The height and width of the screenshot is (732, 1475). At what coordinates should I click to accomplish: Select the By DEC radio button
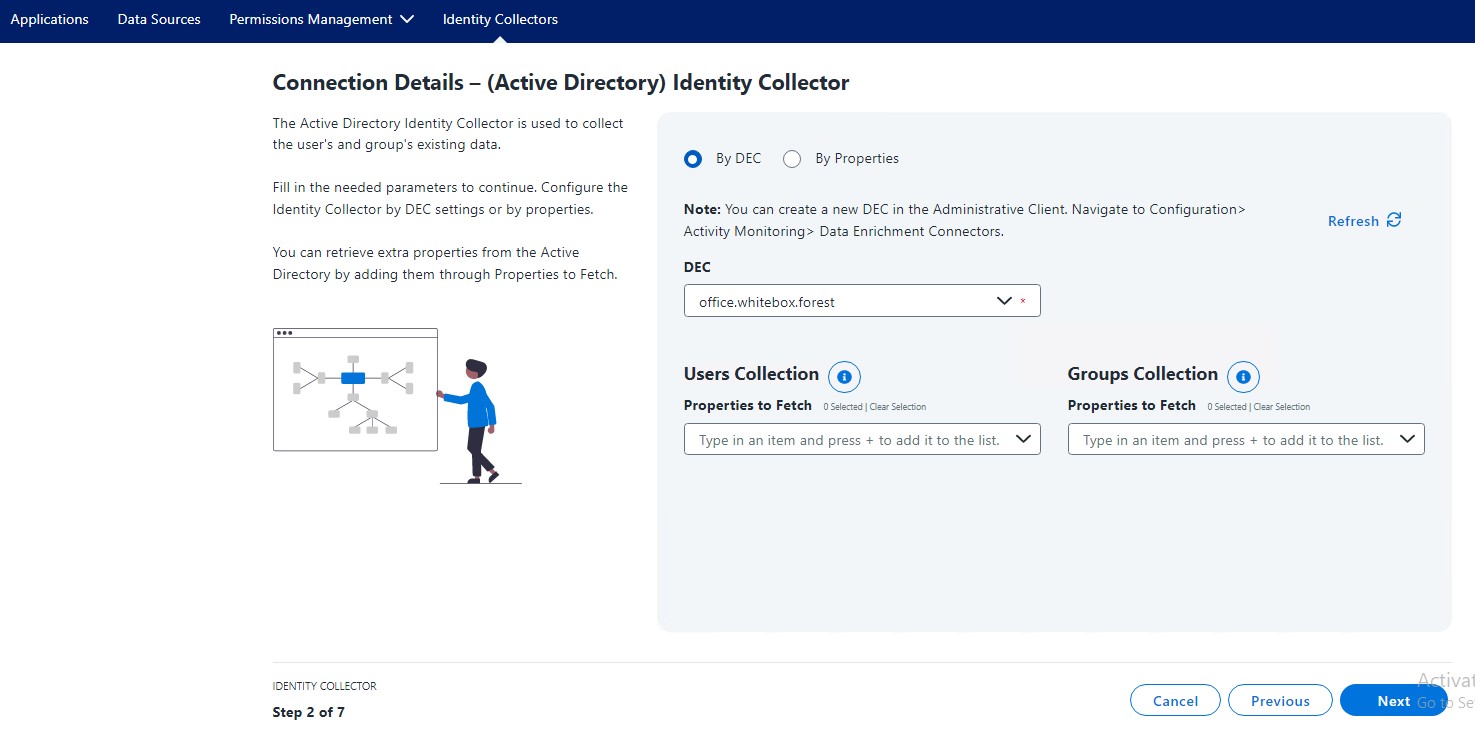tap(692, 159)
